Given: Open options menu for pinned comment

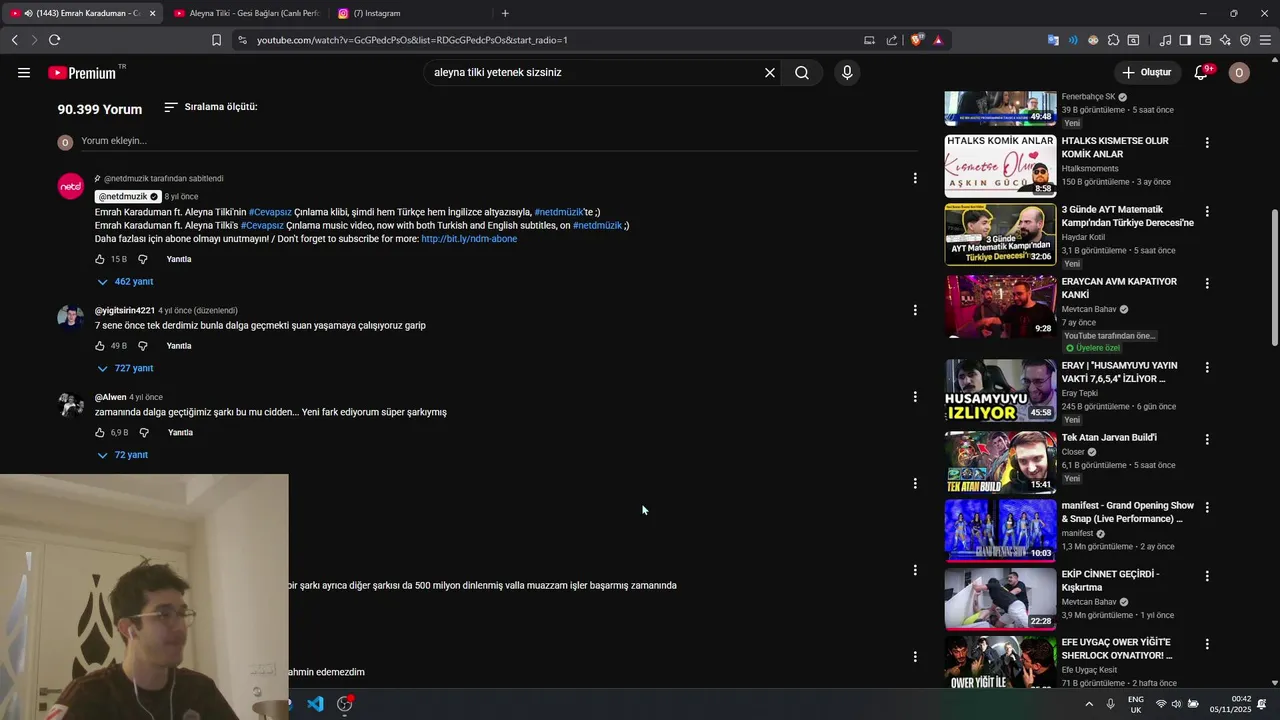Looking at the screenshot, I should tap(914, 178).
